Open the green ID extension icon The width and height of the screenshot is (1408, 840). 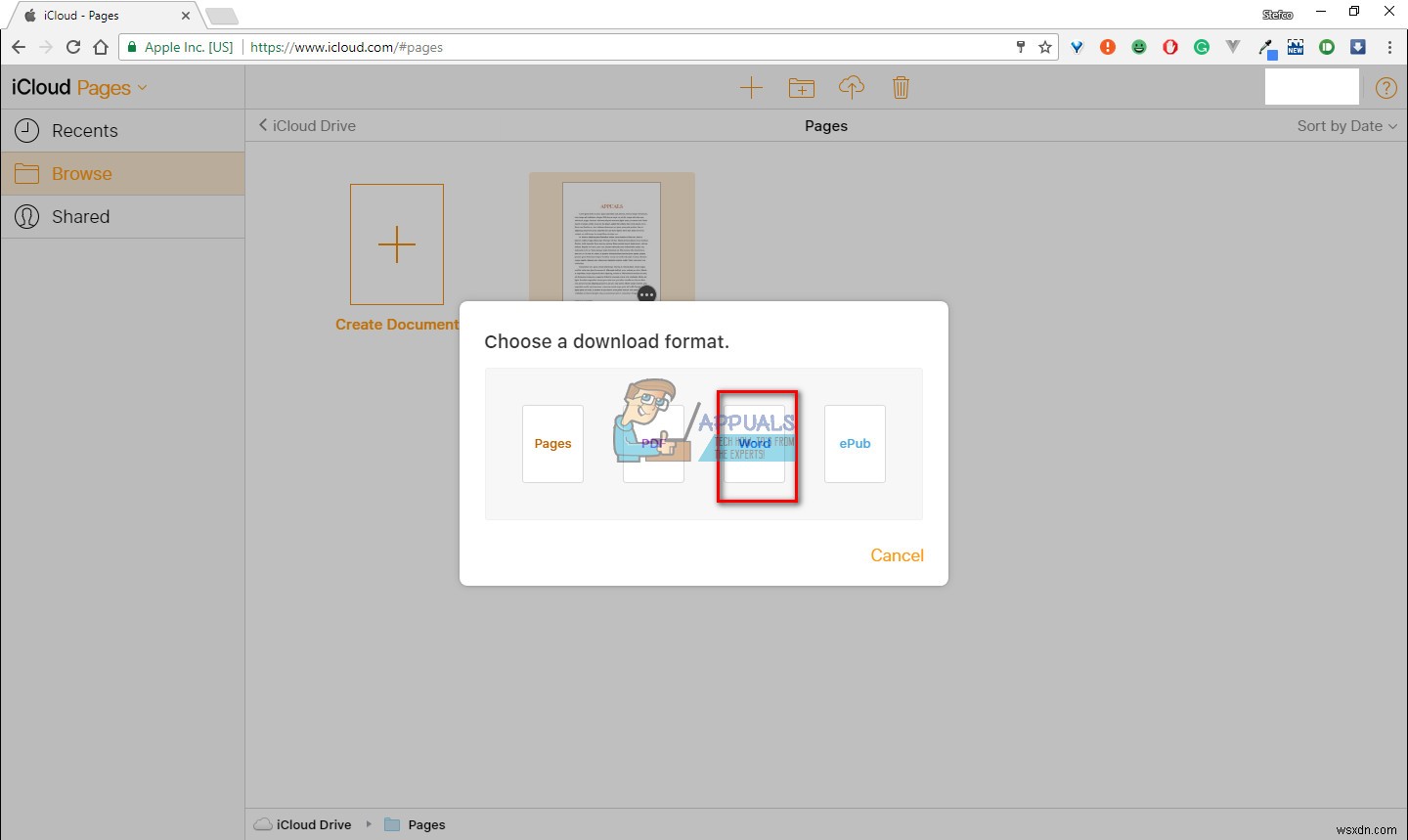point(1327,47)
